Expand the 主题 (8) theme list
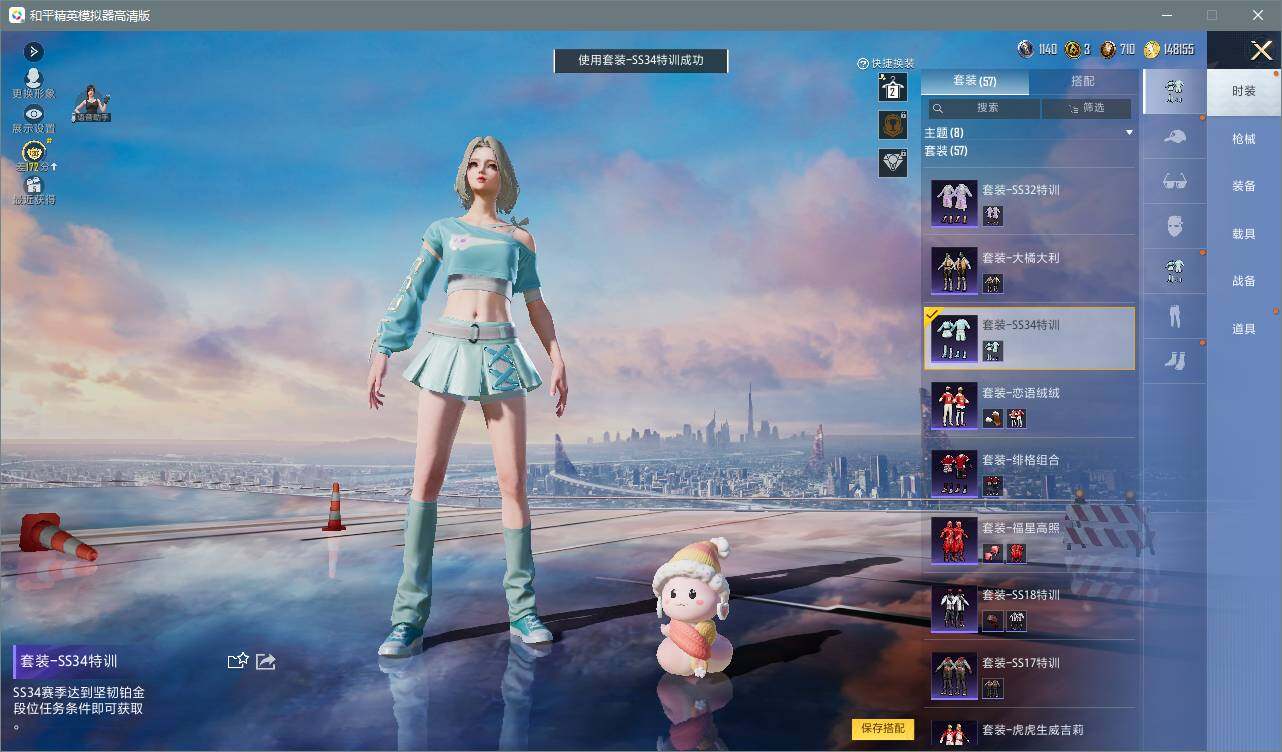Image resolution: width=1282 pixels, height=752 pixels. 1030,132
